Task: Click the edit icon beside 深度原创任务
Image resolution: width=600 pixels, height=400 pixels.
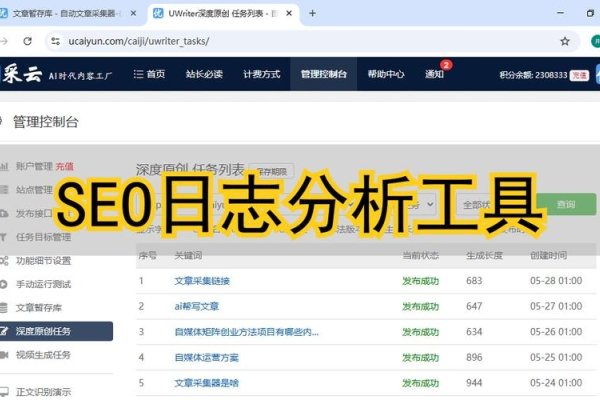Action: tap(4, 331)
